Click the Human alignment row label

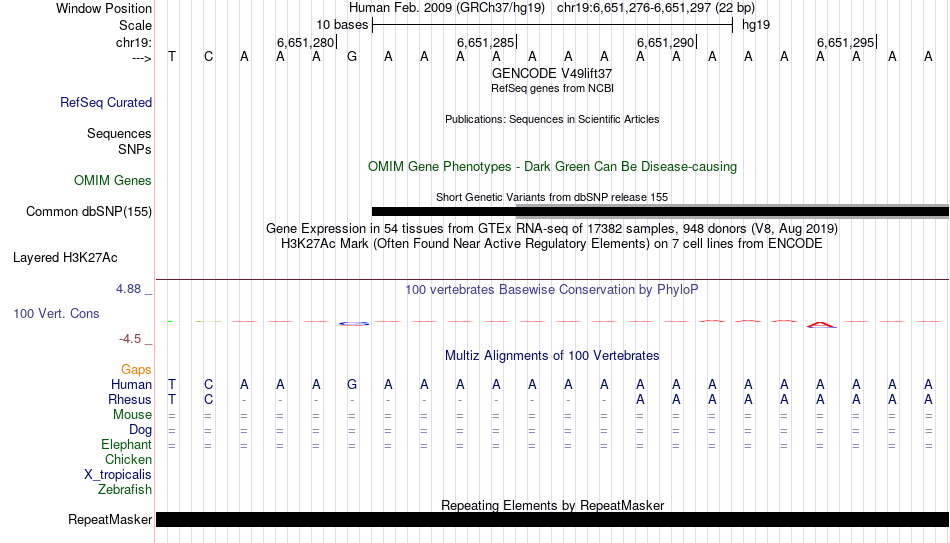click(x=131, y=385)
